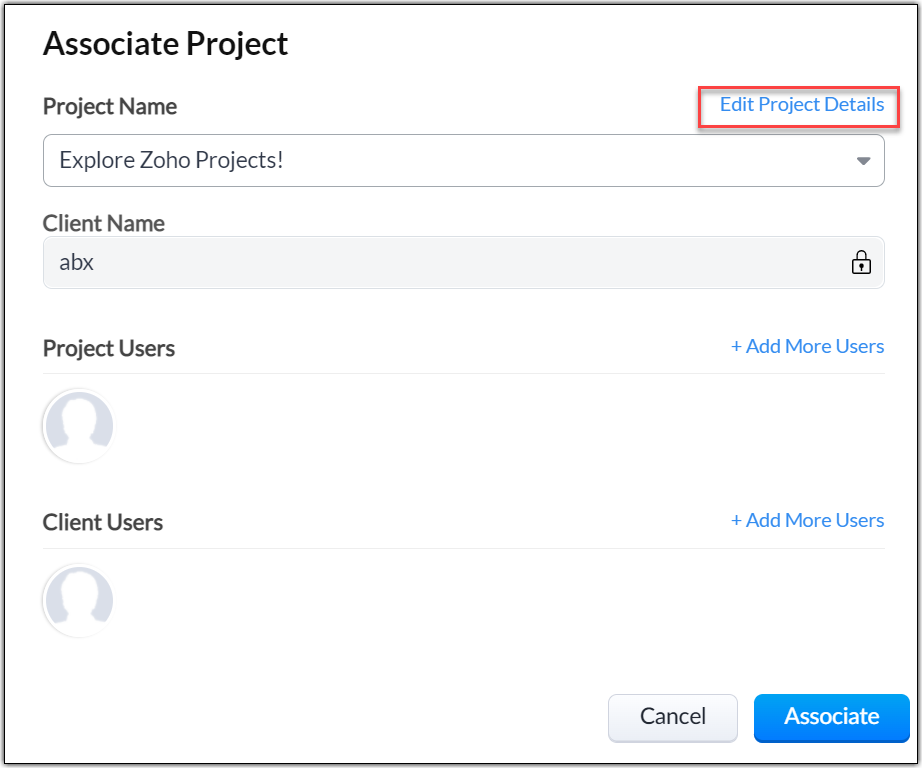This screenshot has height=769, width=923.
Task: Confirm with the blue Associate button
Action: click(831, 717)
